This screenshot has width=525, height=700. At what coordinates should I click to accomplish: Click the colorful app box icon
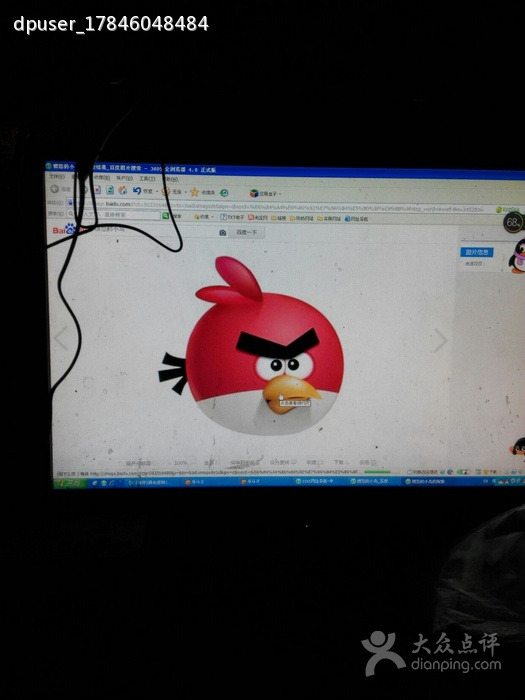click(254, 193)
